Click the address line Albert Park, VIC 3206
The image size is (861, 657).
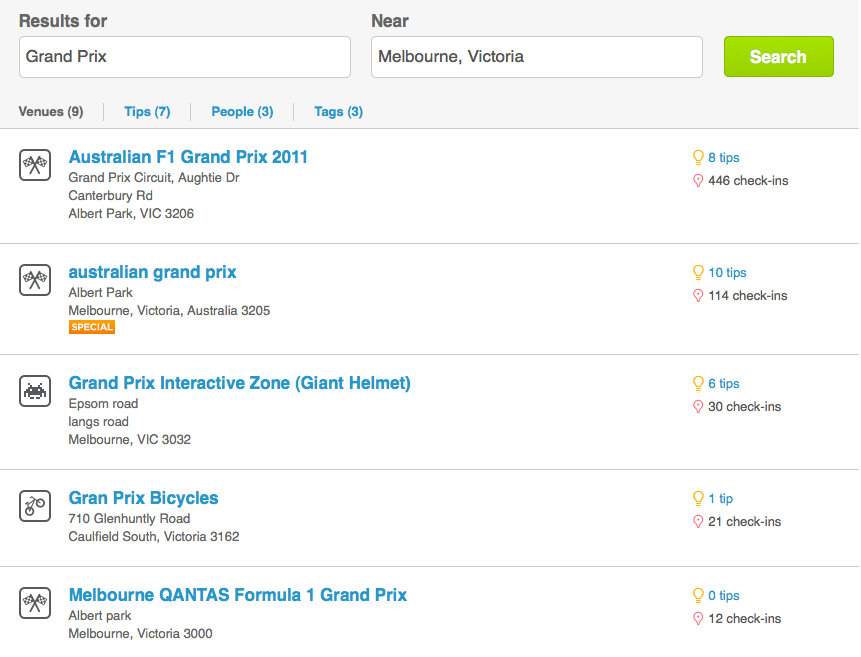tap(131, 214)
